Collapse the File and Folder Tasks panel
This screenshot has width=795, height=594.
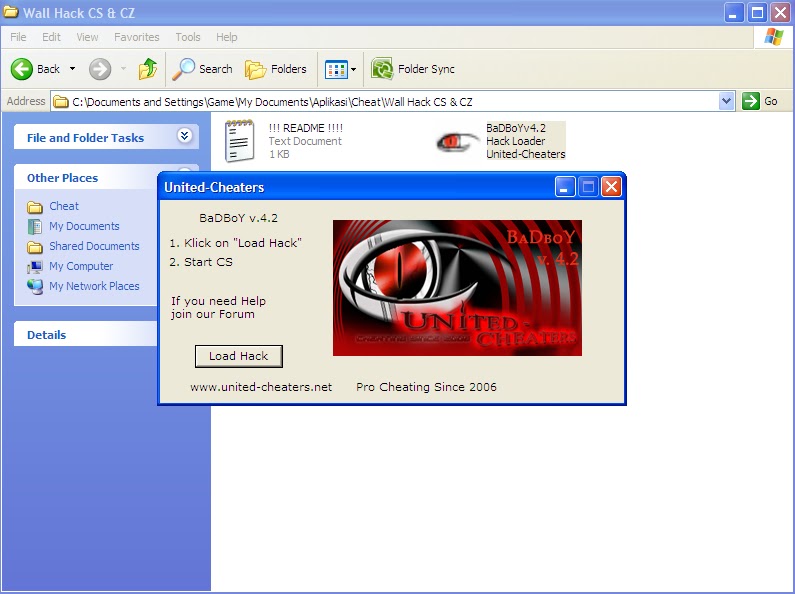(x=185, y=135)
